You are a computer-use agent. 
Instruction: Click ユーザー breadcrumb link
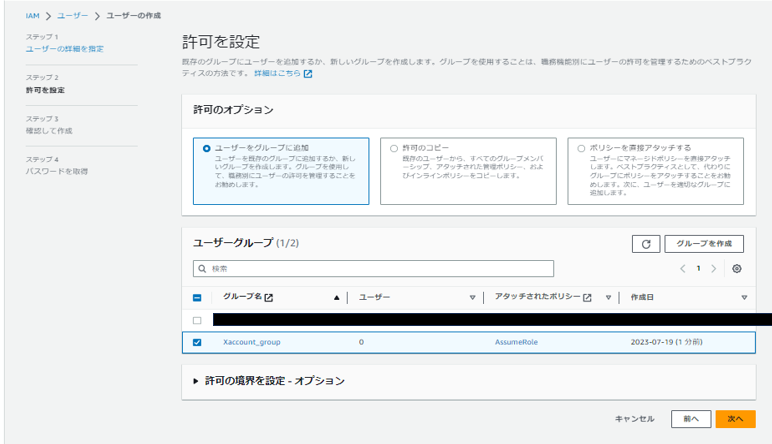pyautogui.click(x=72, y=16)
